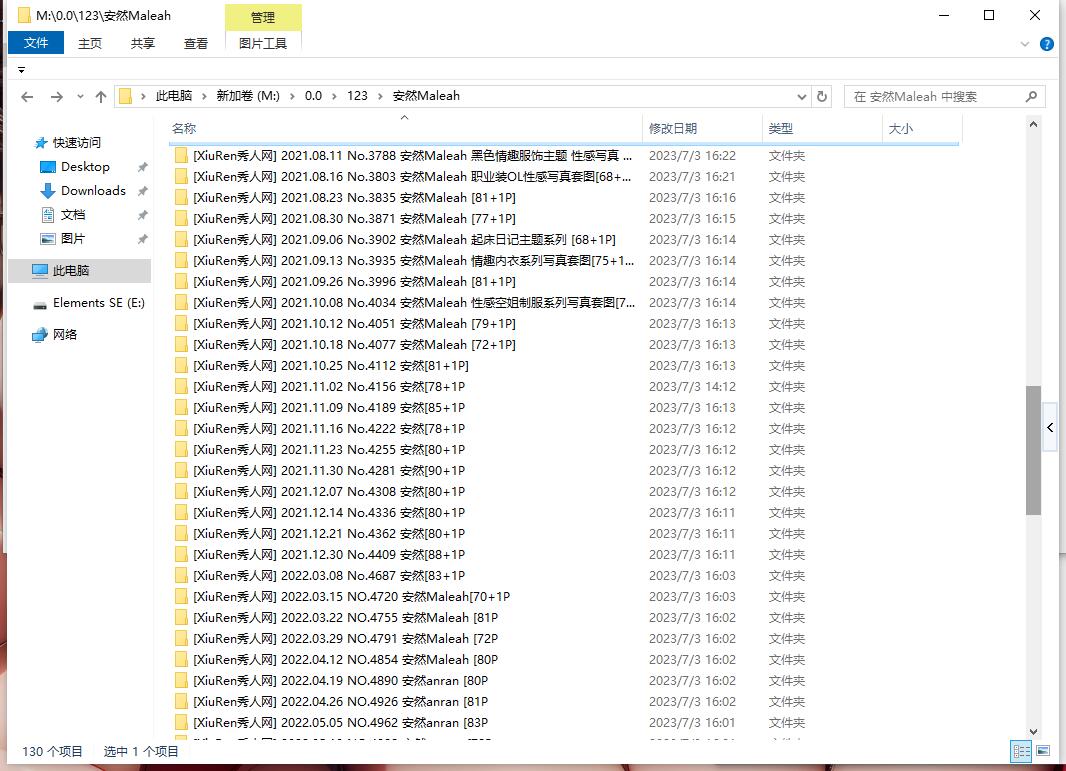Open the 文件 menu
The width and height of the screenshot is (1066, 771).
click(x=36, y=43)
